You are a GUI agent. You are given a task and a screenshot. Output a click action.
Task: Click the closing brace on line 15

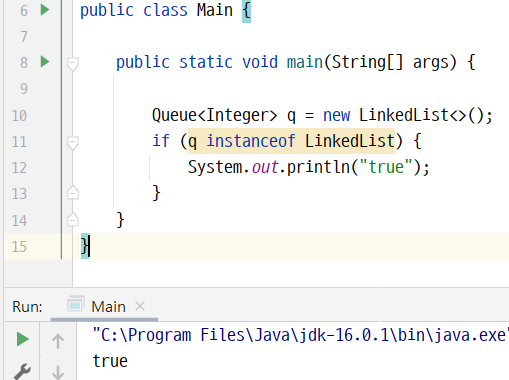(85, 246)
